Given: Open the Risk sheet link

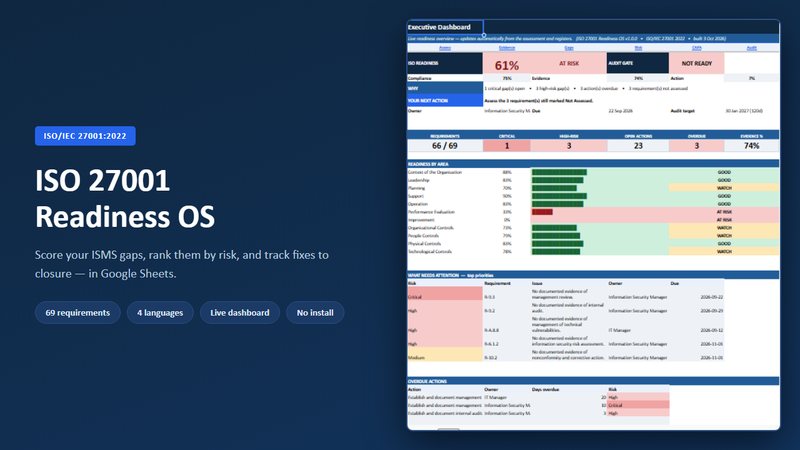Looking at the screenshot, I should 638,48.
